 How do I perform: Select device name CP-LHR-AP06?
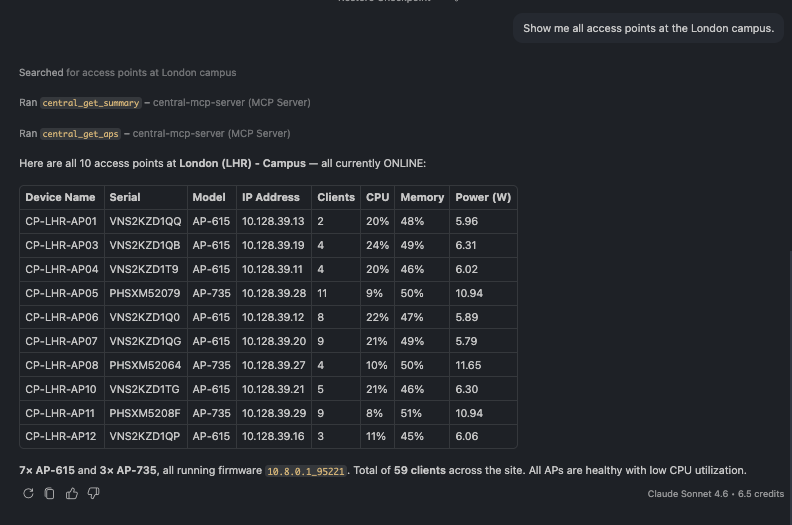(x=62, y=317)
